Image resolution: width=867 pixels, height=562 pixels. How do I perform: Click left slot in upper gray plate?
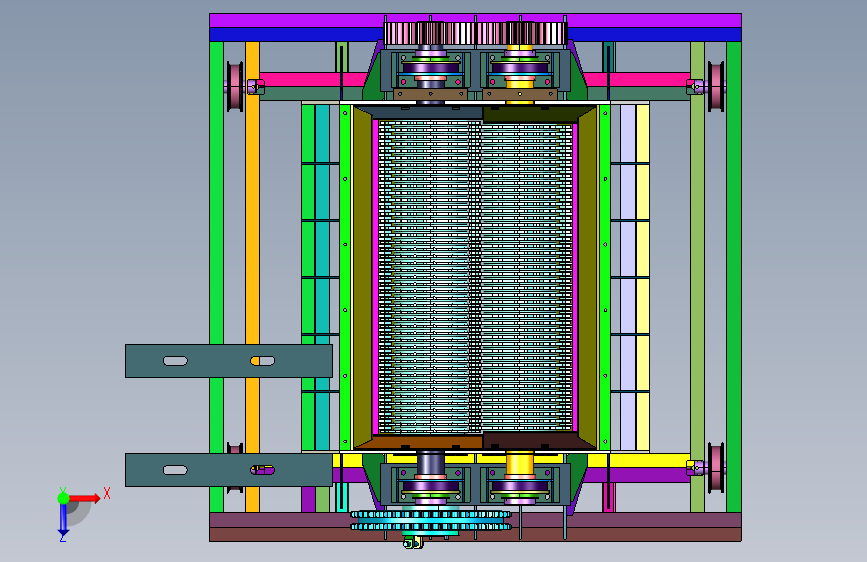(175, 361)
